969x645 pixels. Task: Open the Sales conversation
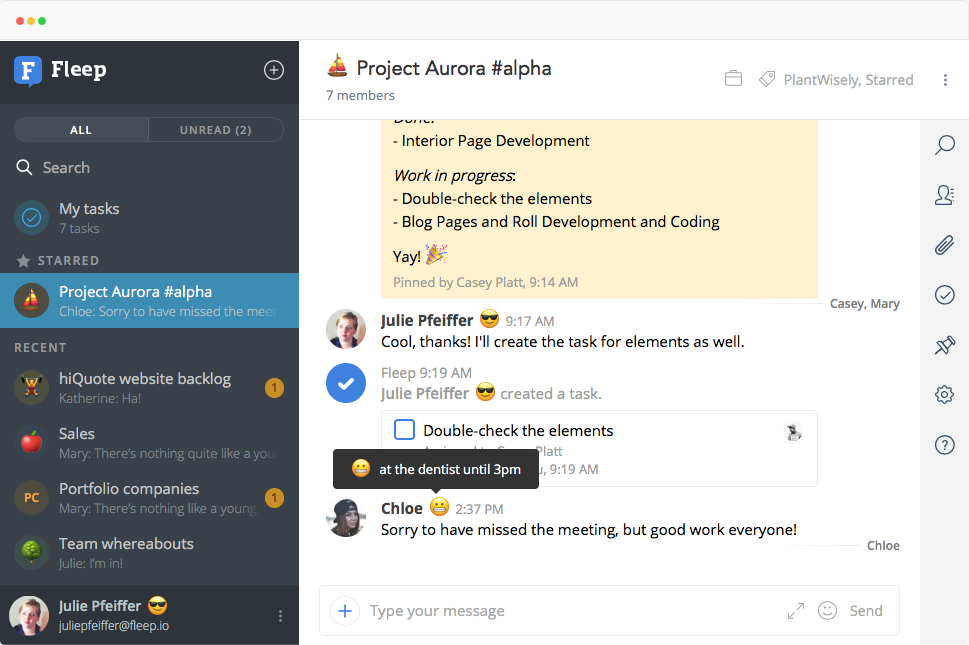point(149,442)
